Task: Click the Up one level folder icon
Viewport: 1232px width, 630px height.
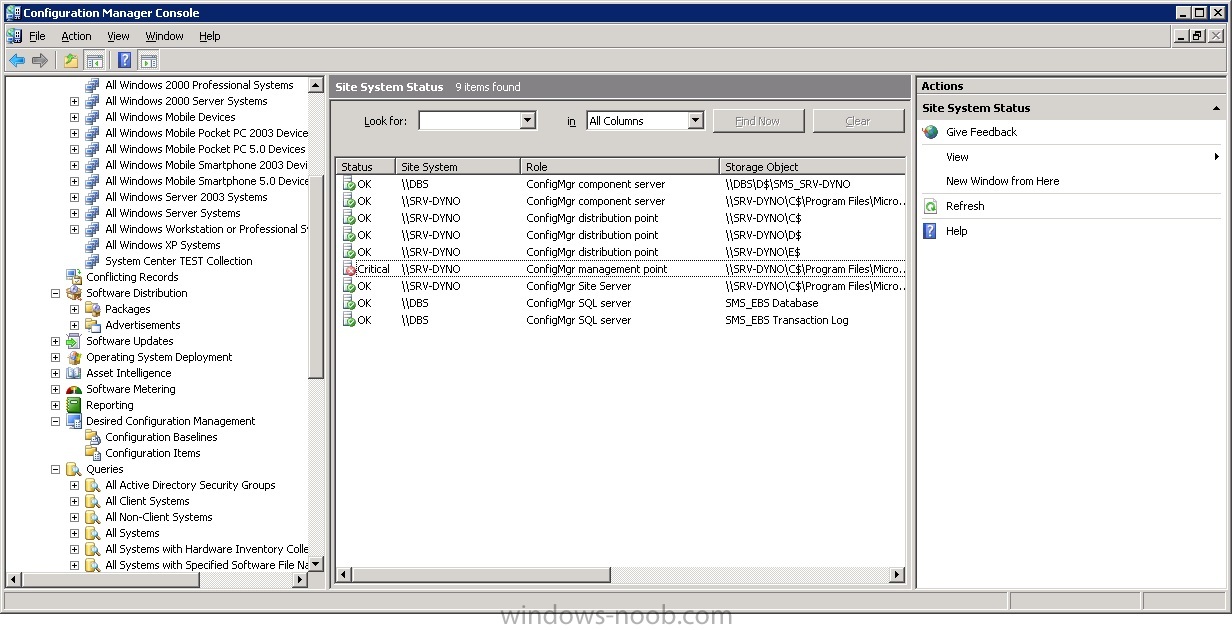Action: [71, 60]
